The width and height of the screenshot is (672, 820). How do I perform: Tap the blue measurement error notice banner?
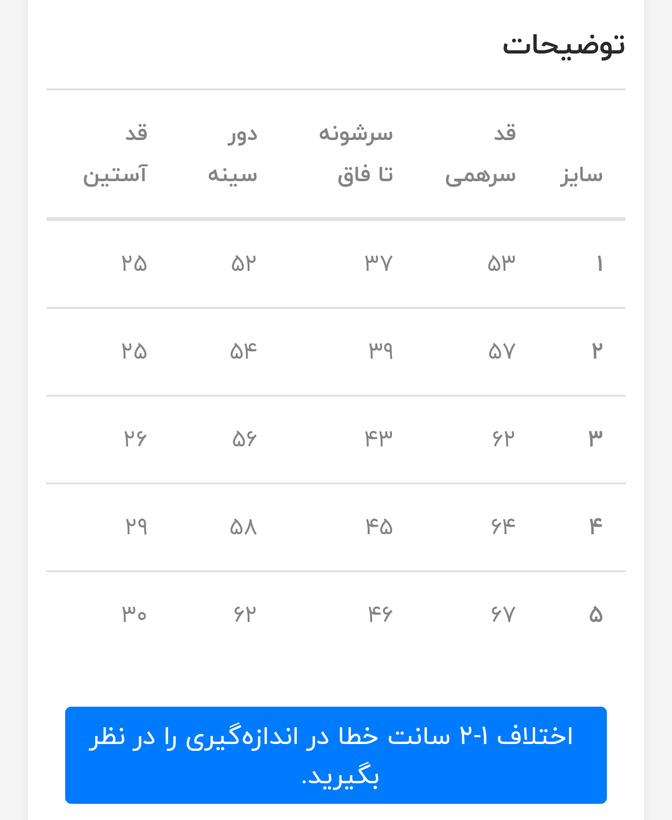click(336, 755)
